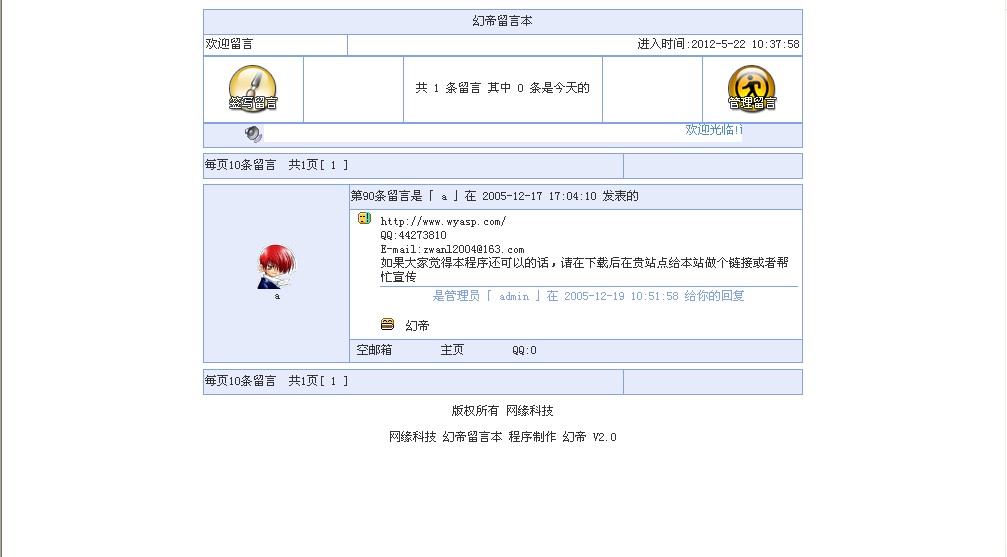Click 网缘科技 in the 版权所有 line

click(530, 411)
